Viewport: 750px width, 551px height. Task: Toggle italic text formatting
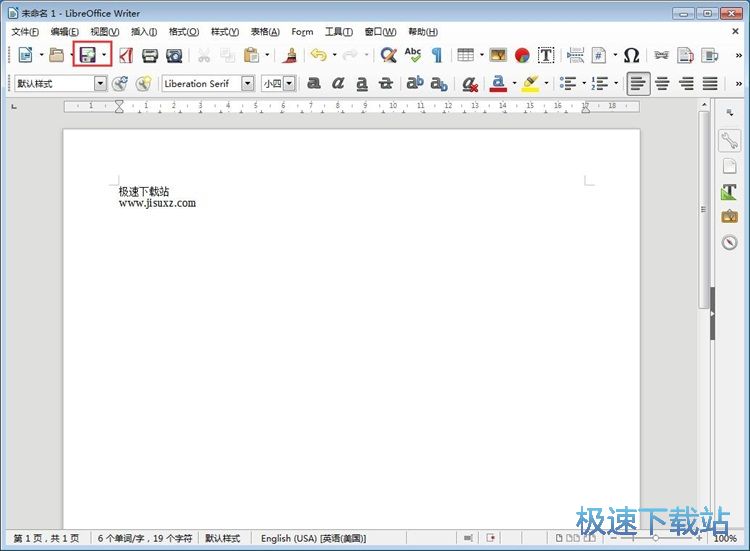pos(338,84)
